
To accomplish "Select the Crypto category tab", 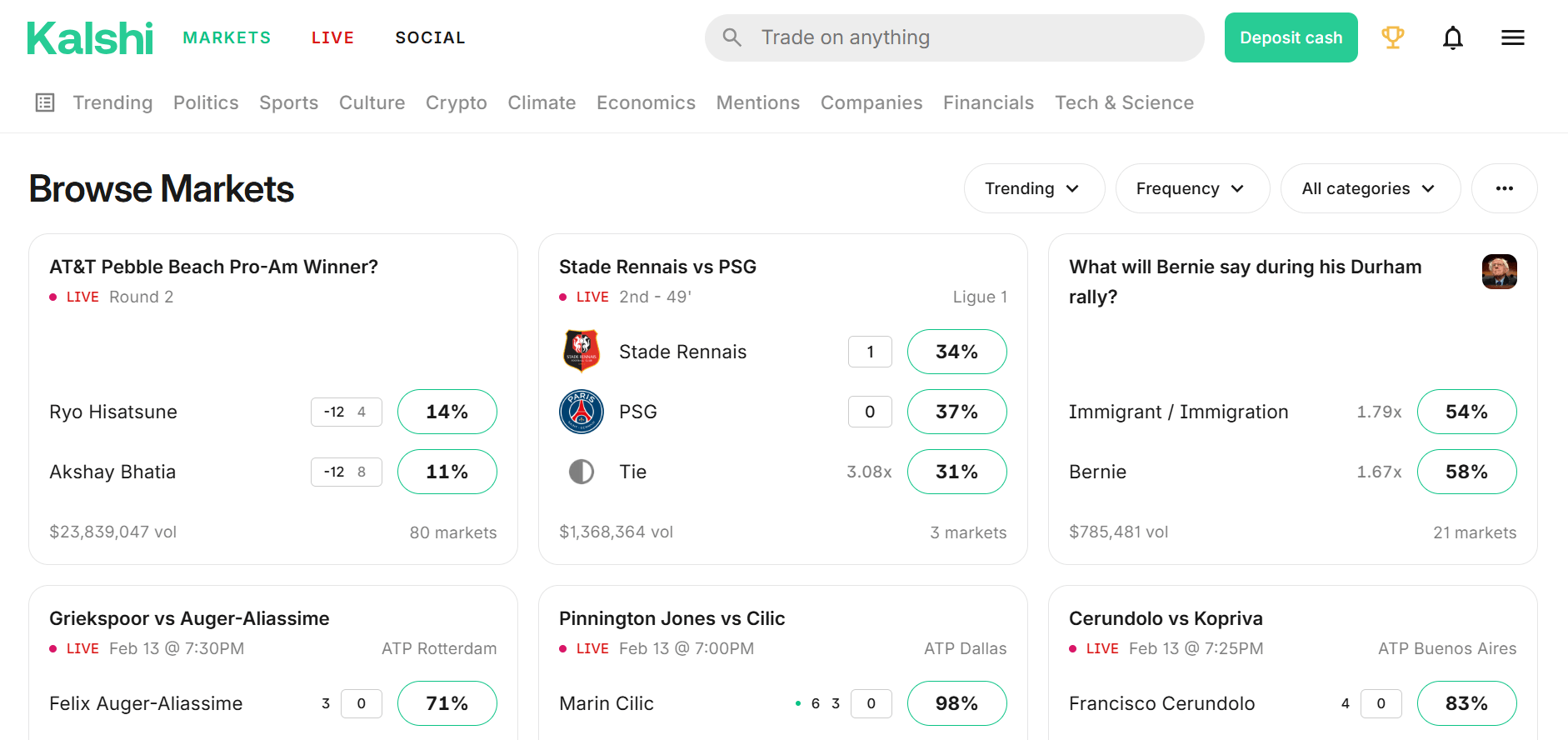I will pyautogui.click(x=456, y=102).
